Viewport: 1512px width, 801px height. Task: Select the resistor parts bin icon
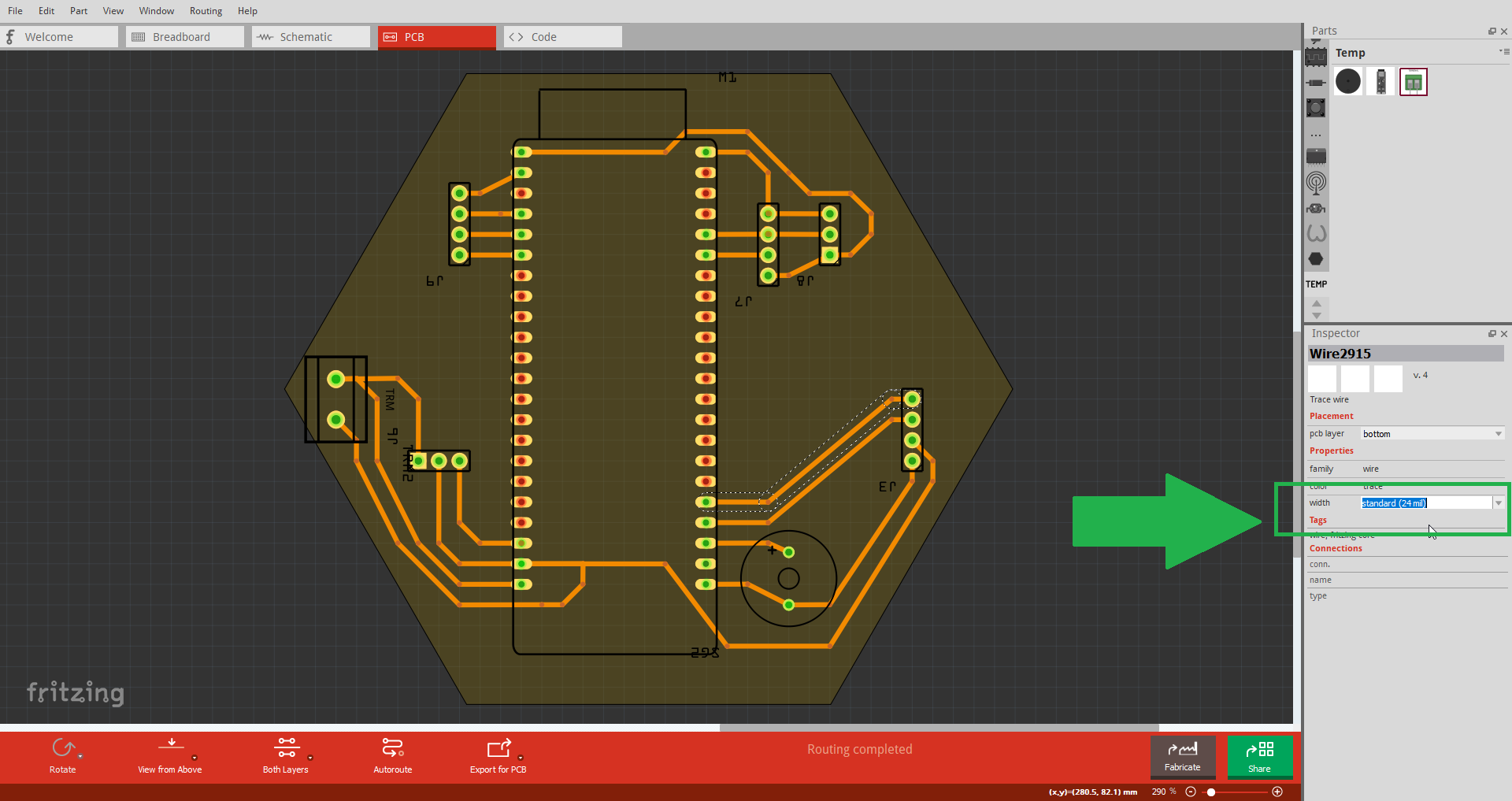1316,83
